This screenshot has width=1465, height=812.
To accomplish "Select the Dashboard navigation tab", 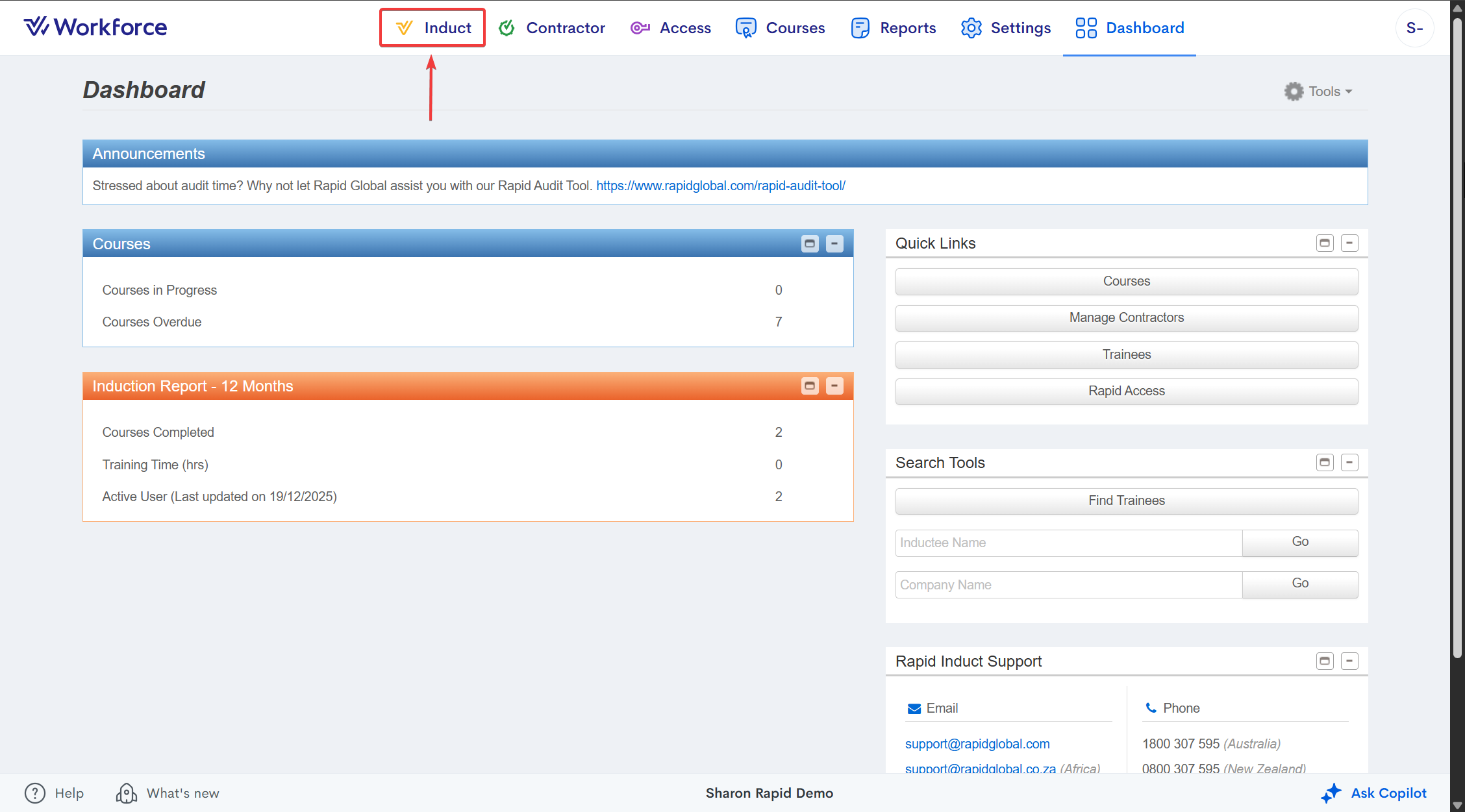I will pyautogui.click(x=1129, y=28).
